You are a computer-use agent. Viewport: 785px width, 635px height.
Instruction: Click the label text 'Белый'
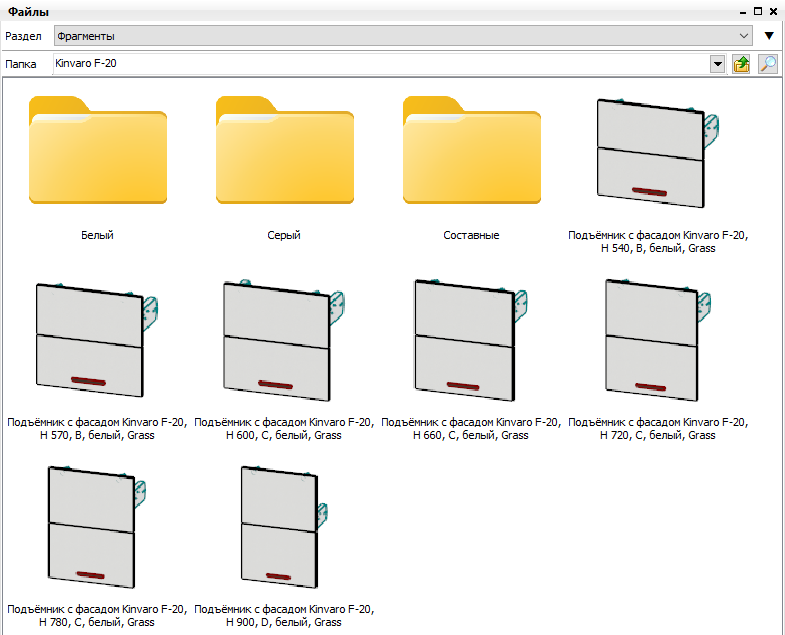(98, 235)
